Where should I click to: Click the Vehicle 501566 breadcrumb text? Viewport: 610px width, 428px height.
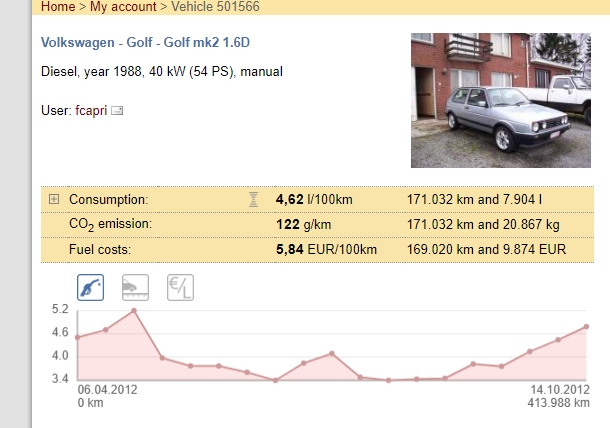point(216,7)
